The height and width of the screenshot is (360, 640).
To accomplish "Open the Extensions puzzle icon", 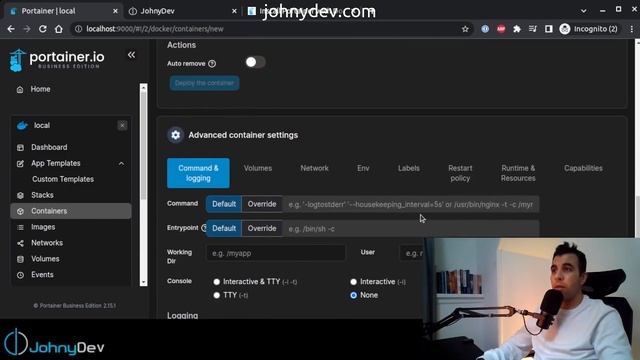I will [517, 29].
